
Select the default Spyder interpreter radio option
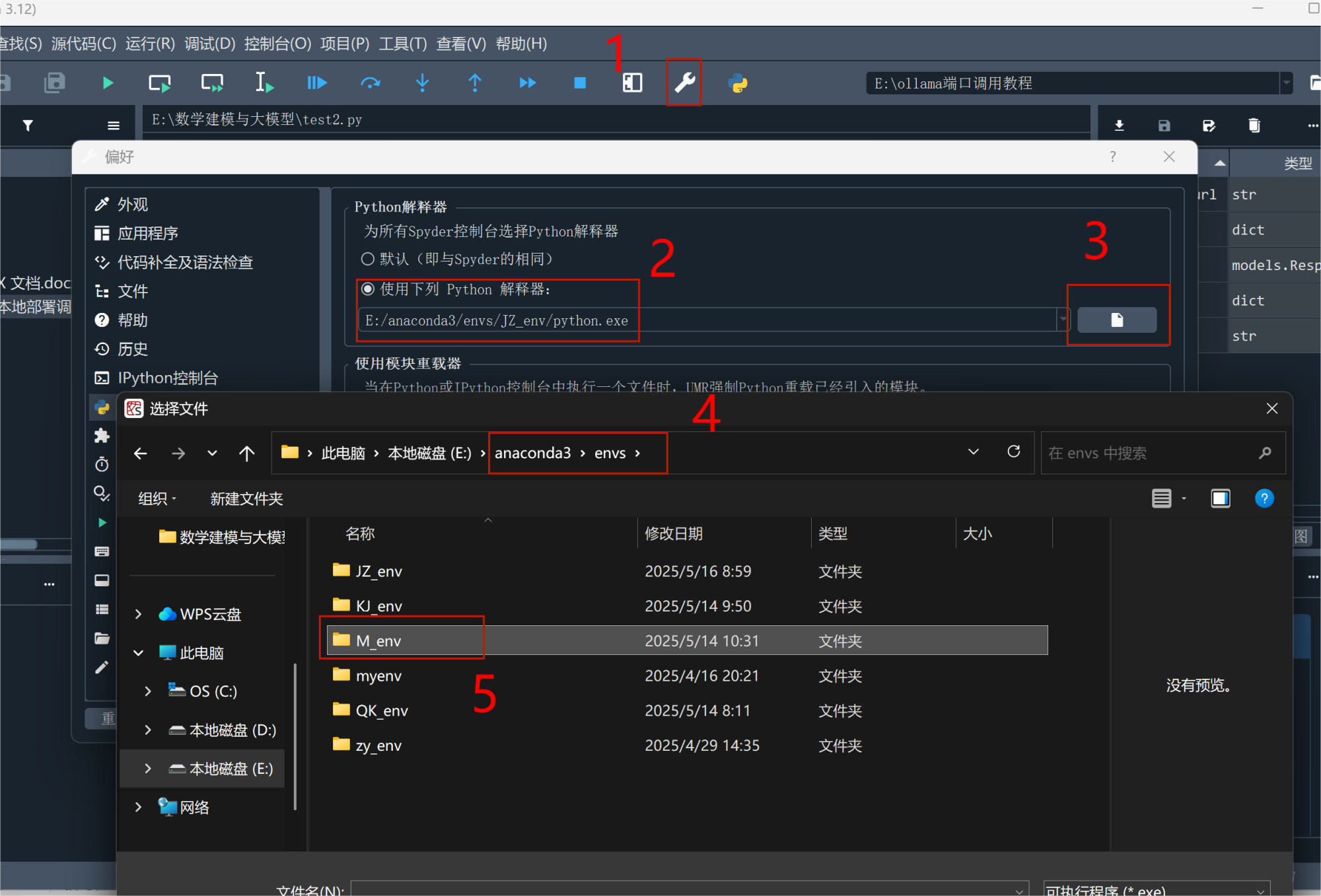pos(368,259)
